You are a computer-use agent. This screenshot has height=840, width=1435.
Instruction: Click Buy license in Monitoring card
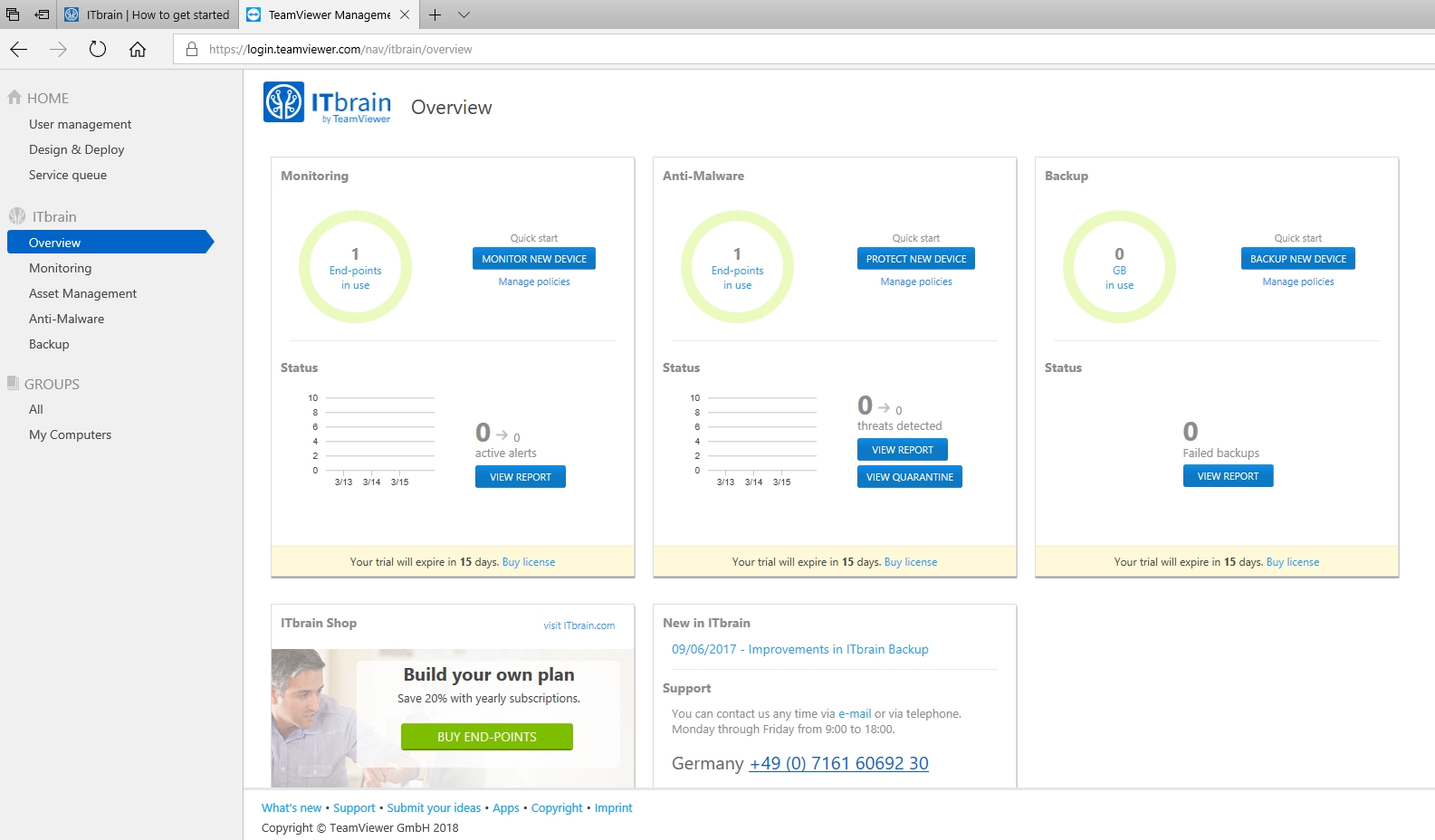529,562
